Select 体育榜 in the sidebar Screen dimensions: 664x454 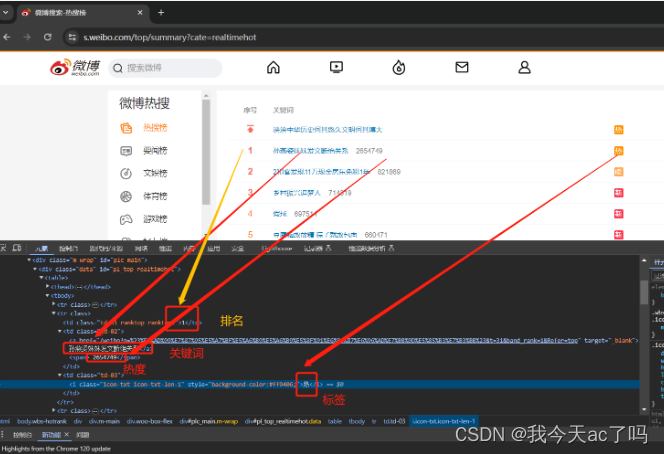pyautogui.click(x=155, y=196)
